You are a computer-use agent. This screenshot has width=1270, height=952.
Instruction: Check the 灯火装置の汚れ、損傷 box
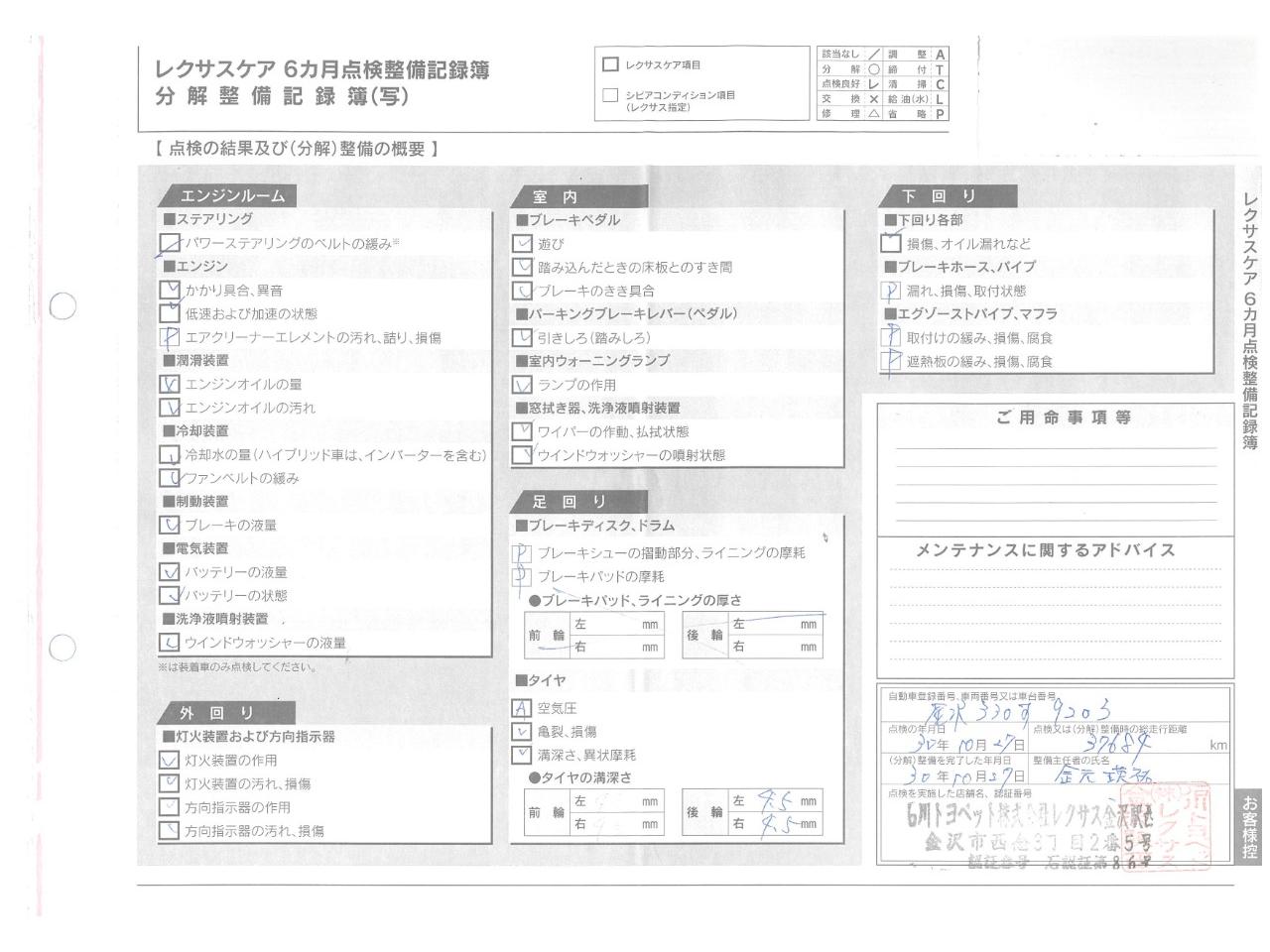pyautogui.click(x=170, y=783)
